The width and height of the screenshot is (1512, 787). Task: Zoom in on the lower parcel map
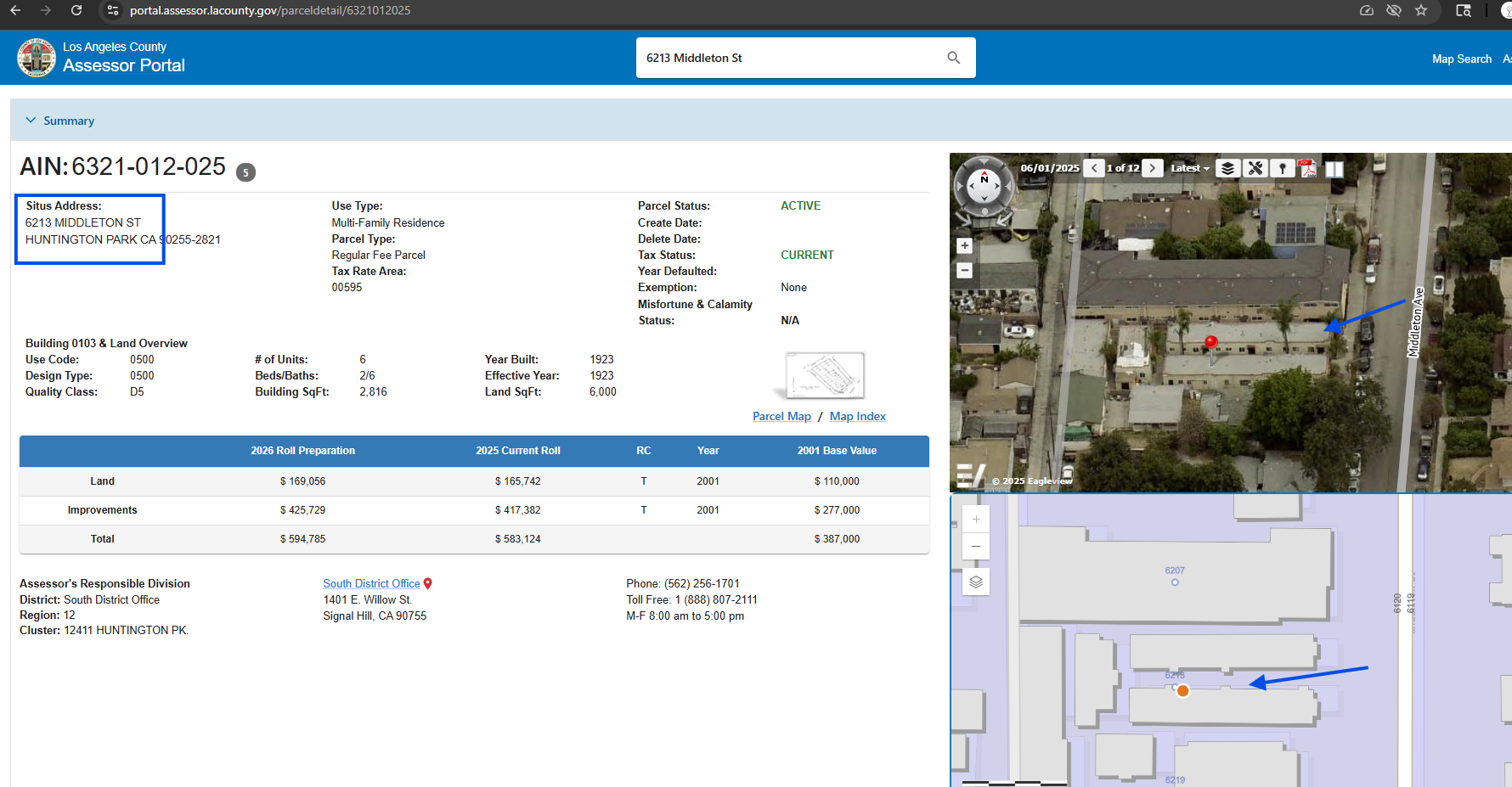[x=976, y=520]
